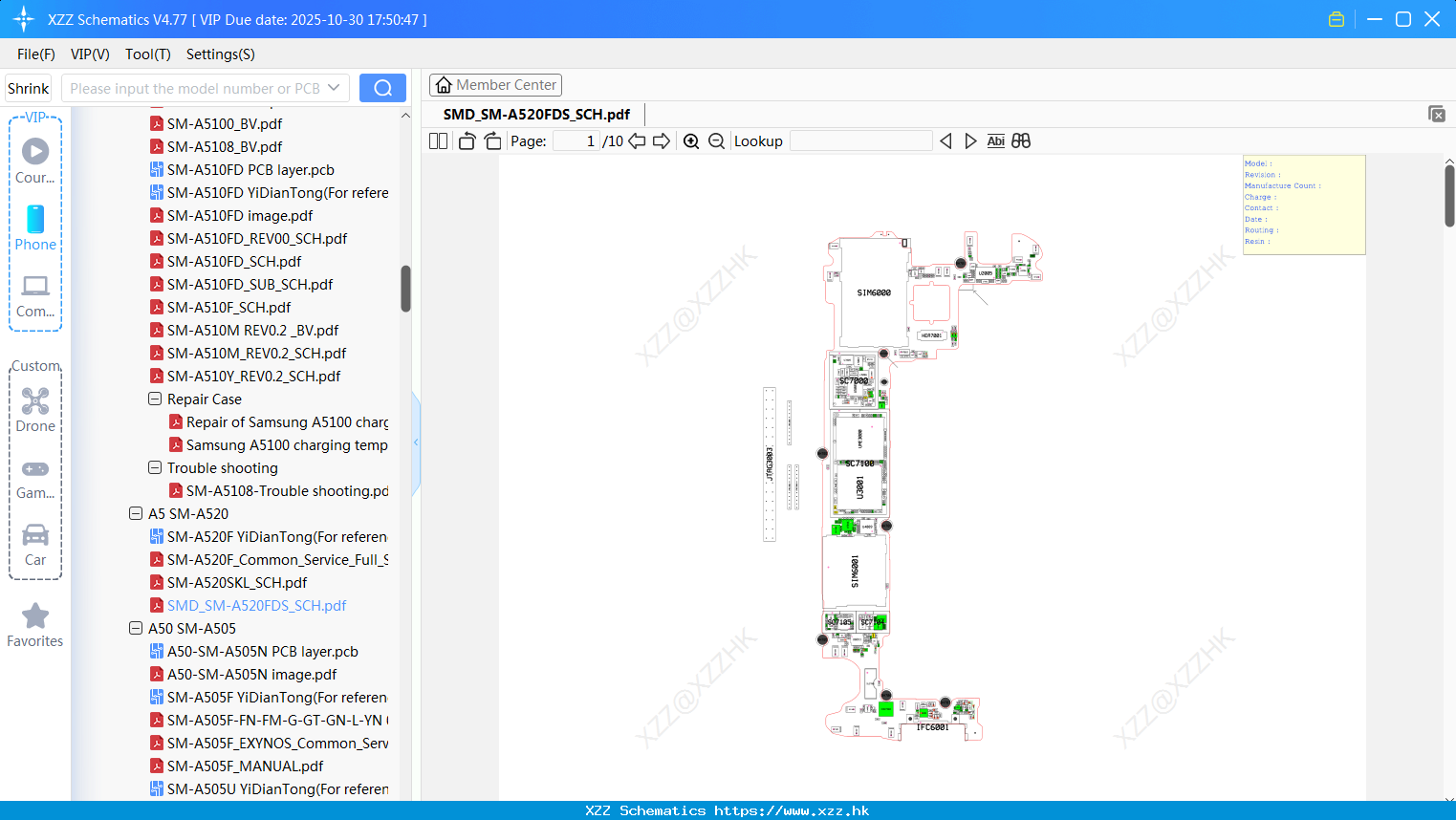1456x820 pixels.
Task: Select the Computer category
Action: [x=35, y=296]
